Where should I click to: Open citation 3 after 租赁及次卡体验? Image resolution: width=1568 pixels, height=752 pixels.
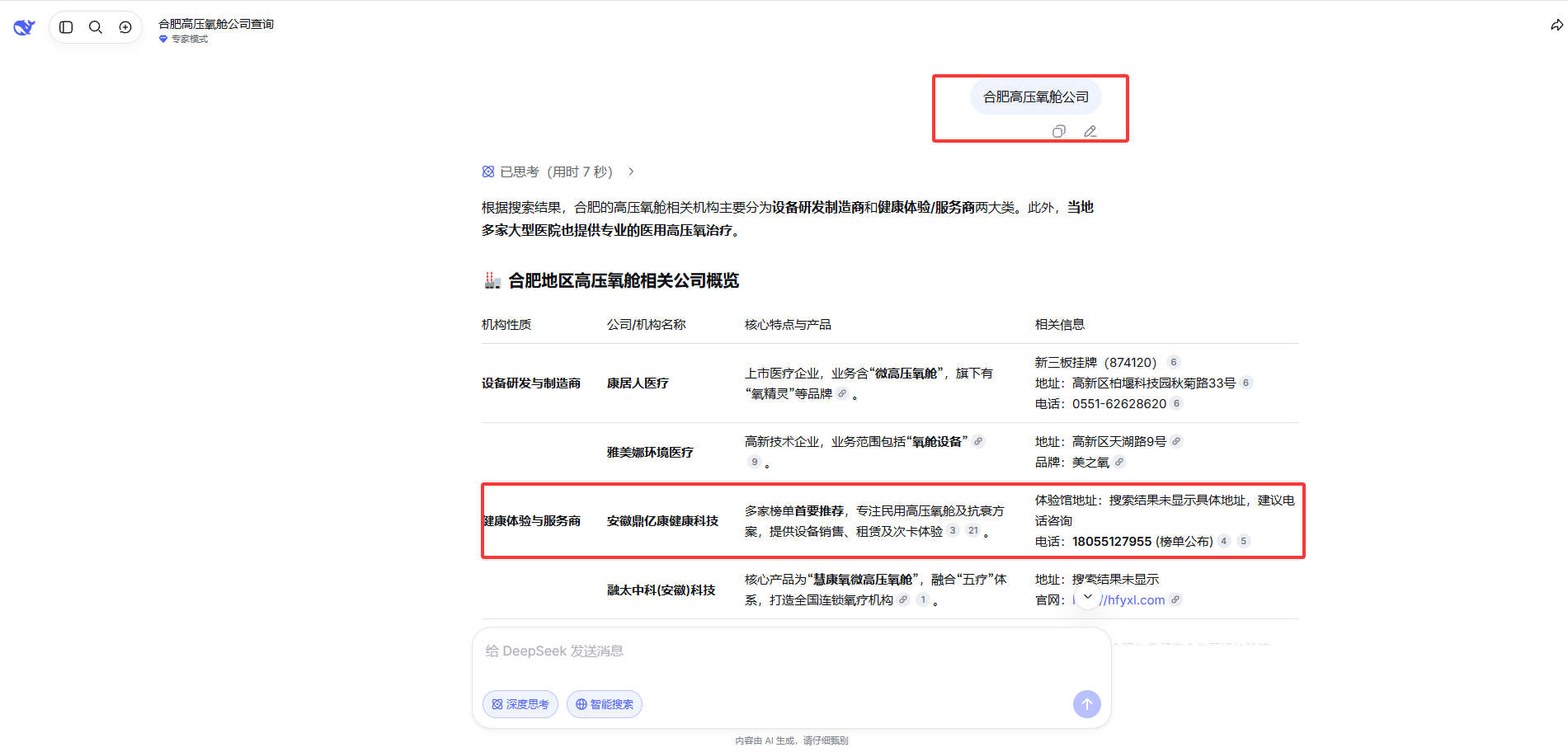click(x=953, y=530)
